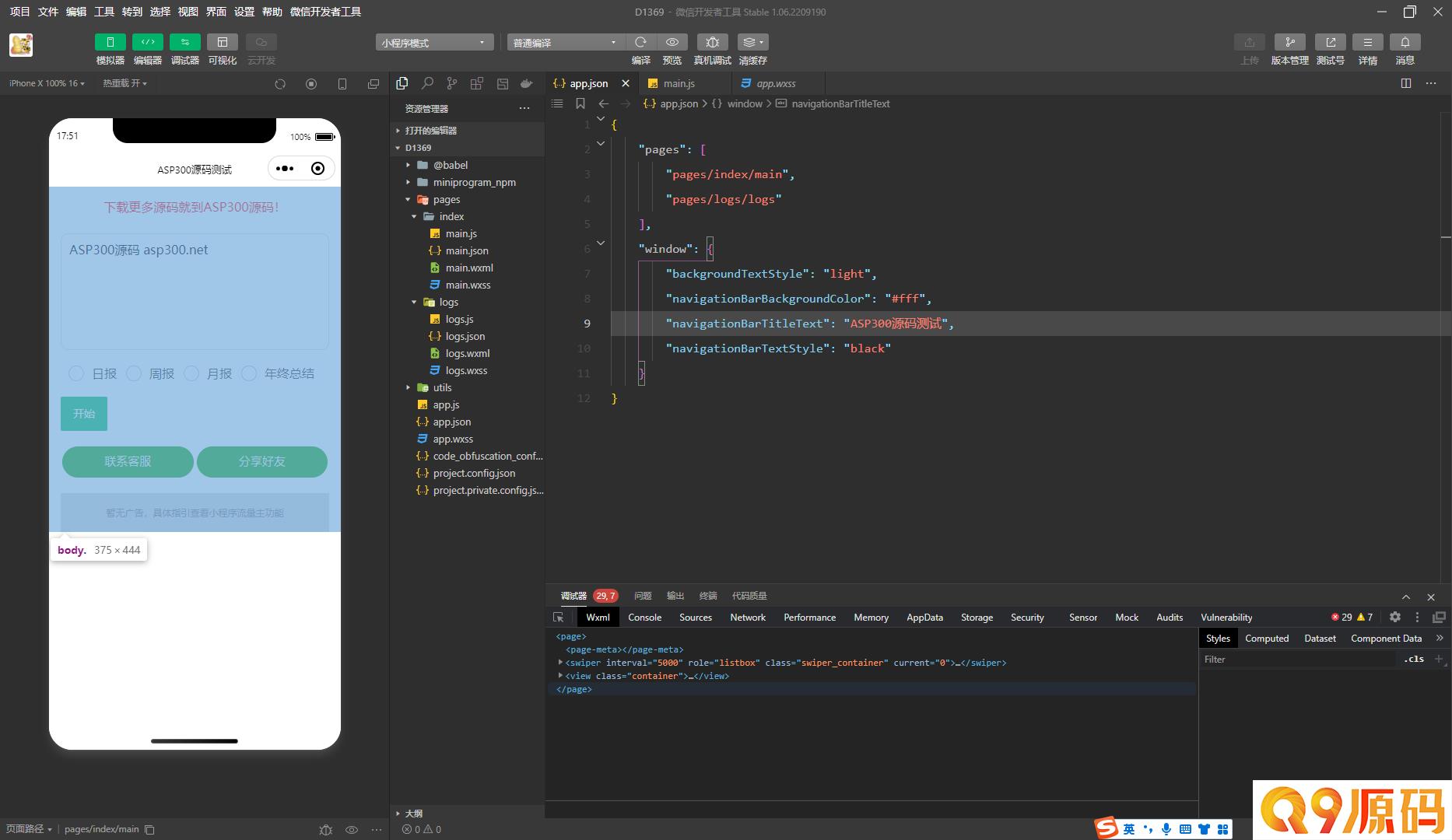Open the Docker whale sidebar icon
Image resolution: width=1452 pixels, height=840 pixels.
tap(527, 83)
